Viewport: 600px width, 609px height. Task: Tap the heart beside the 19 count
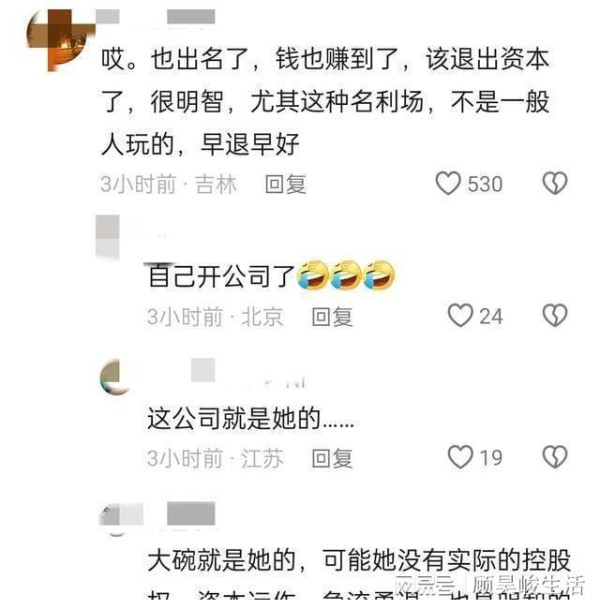pos(461,457)
